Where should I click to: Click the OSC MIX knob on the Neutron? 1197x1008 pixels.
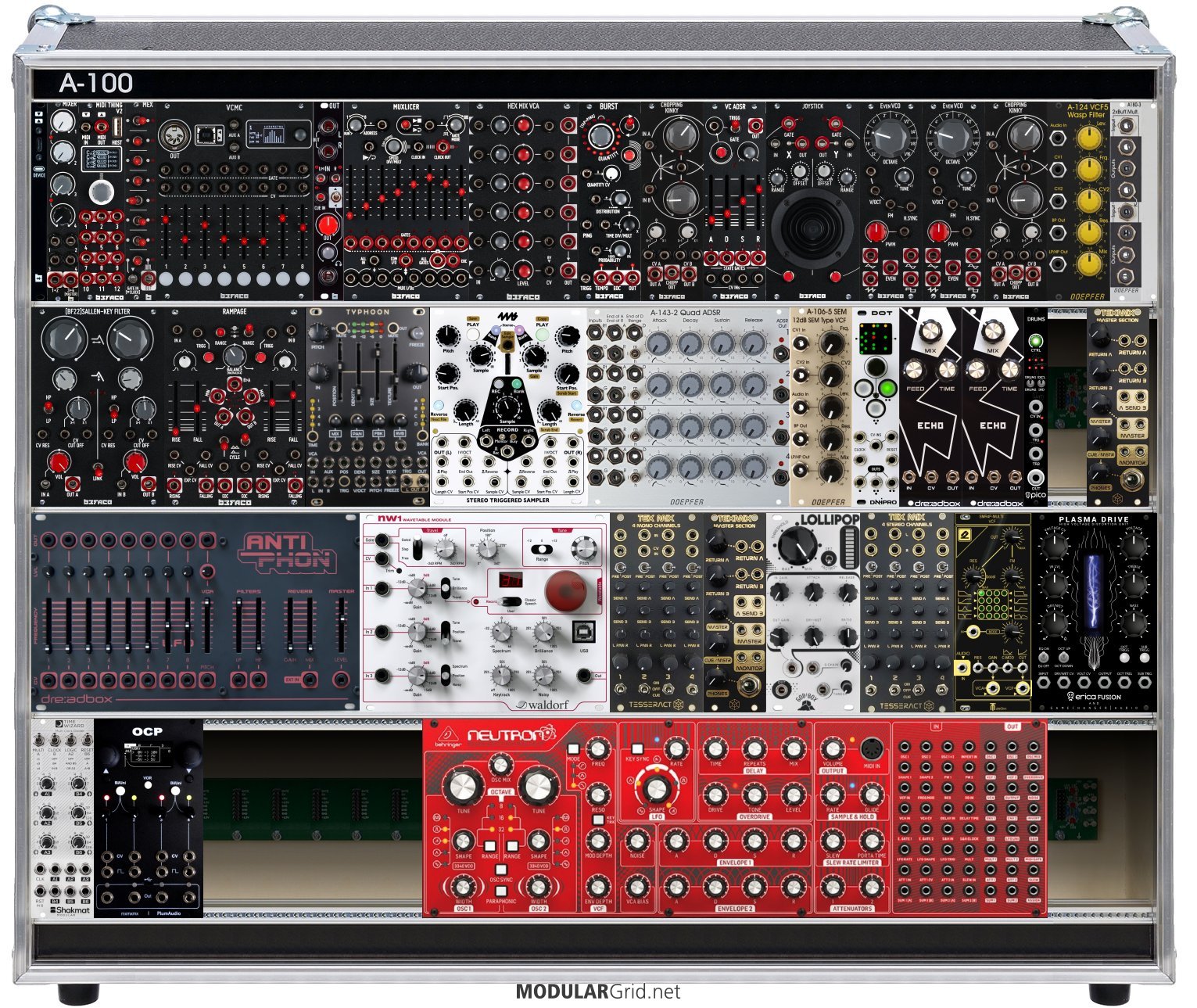click(500, 765)
